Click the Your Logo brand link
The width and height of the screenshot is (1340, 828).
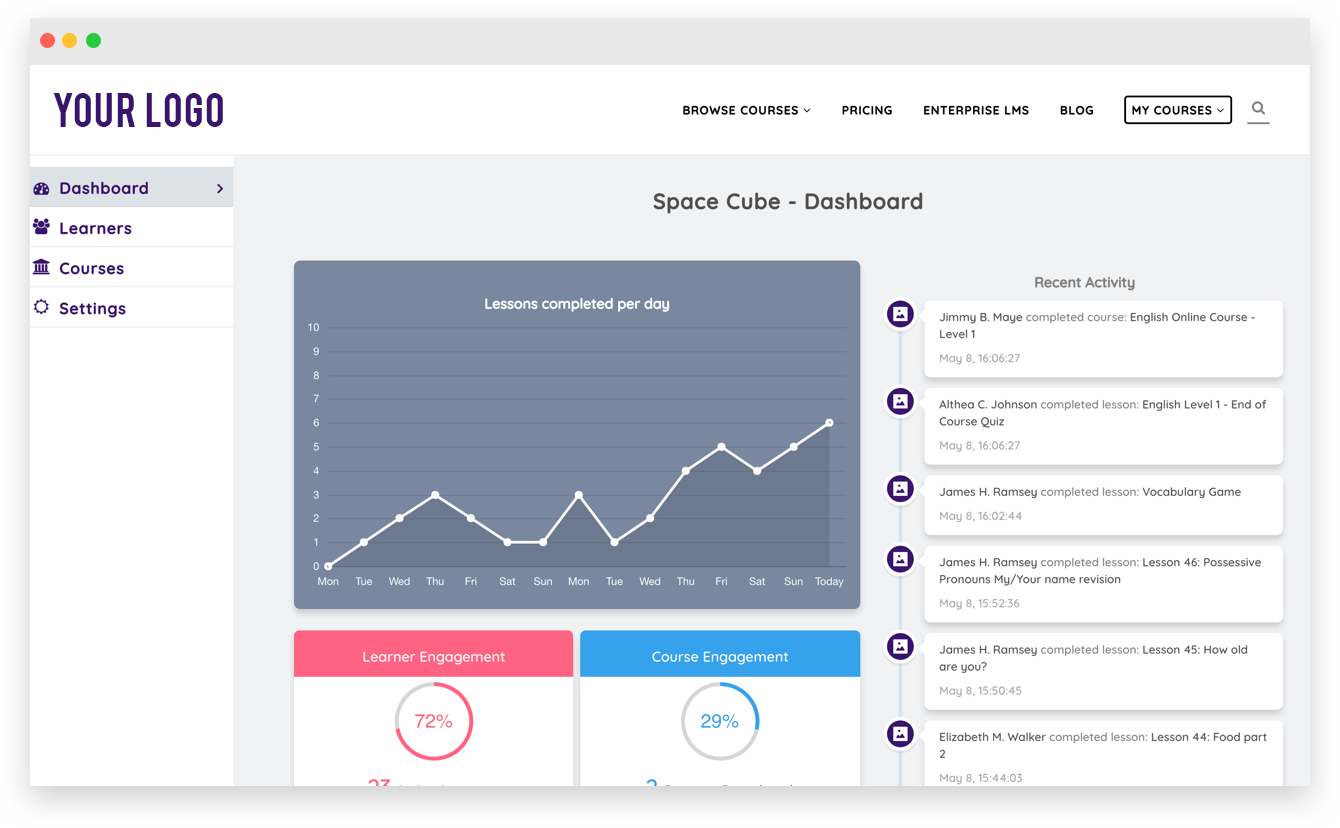click(x=138, y=110)
